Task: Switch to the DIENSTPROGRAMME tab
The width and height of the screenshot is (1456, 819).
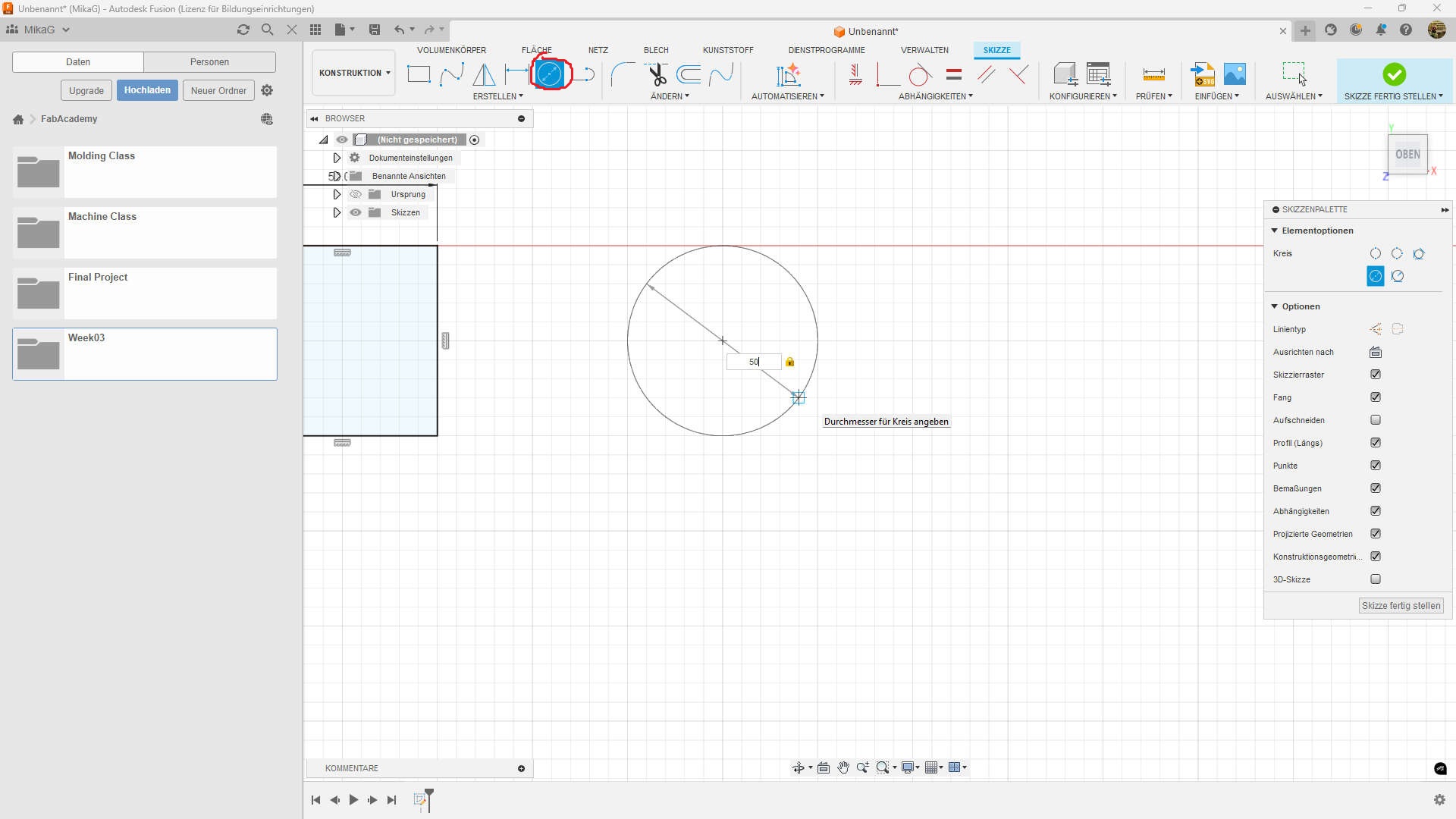Action: (x=827, y=50)
